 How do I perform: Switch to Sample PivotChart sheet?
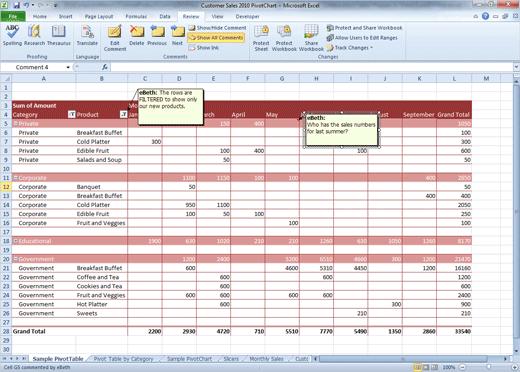[189, 359]
